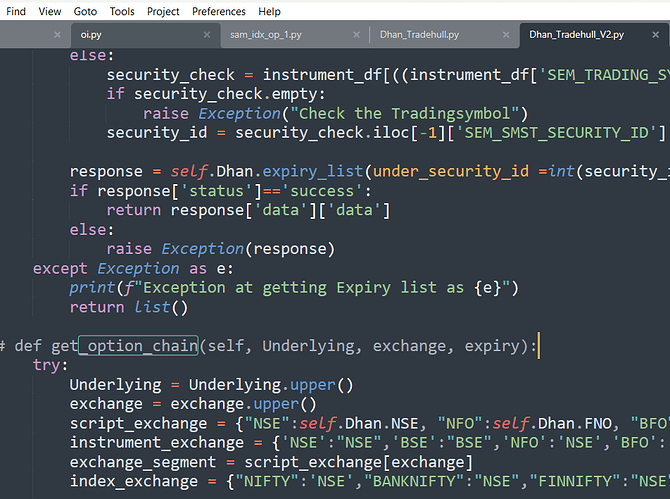Click the 'status' key string
The image size is (670, 499).
click(x=216, y=191)
